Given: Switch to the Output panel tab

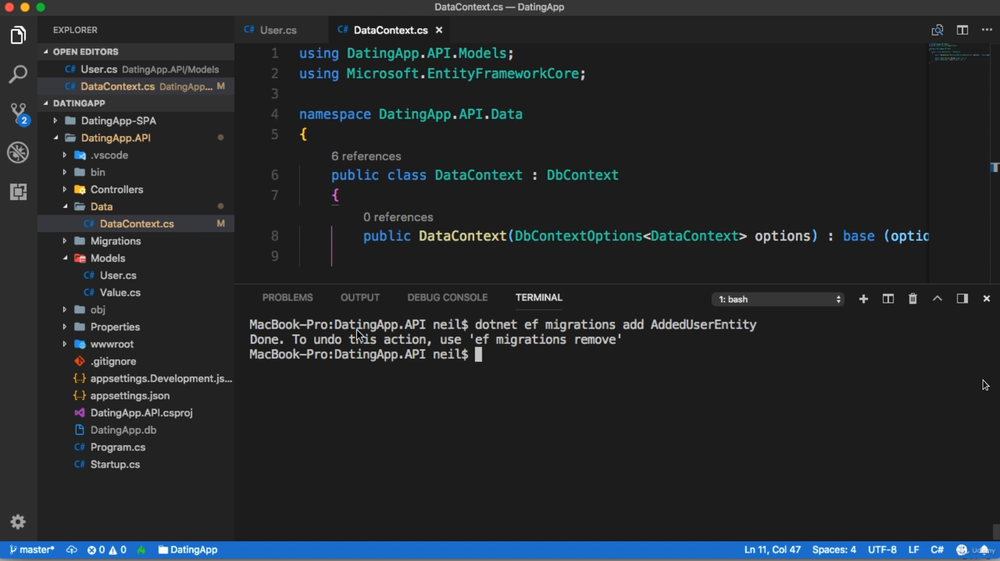Looking at the screenshot, I should pos(360,298).
